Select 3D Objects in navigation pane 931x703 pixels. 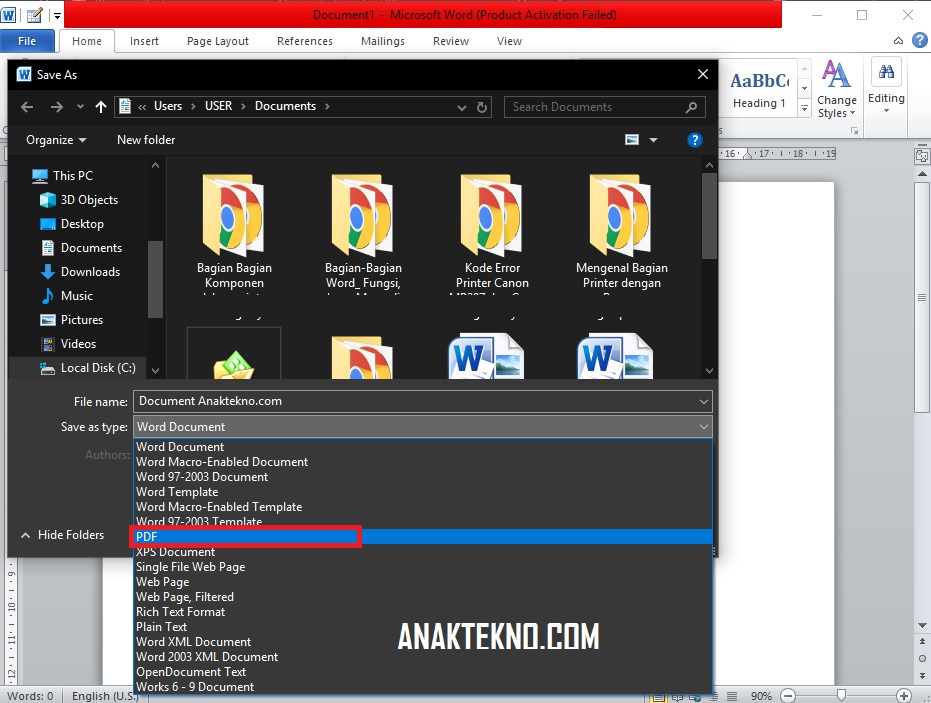point(79,200)
